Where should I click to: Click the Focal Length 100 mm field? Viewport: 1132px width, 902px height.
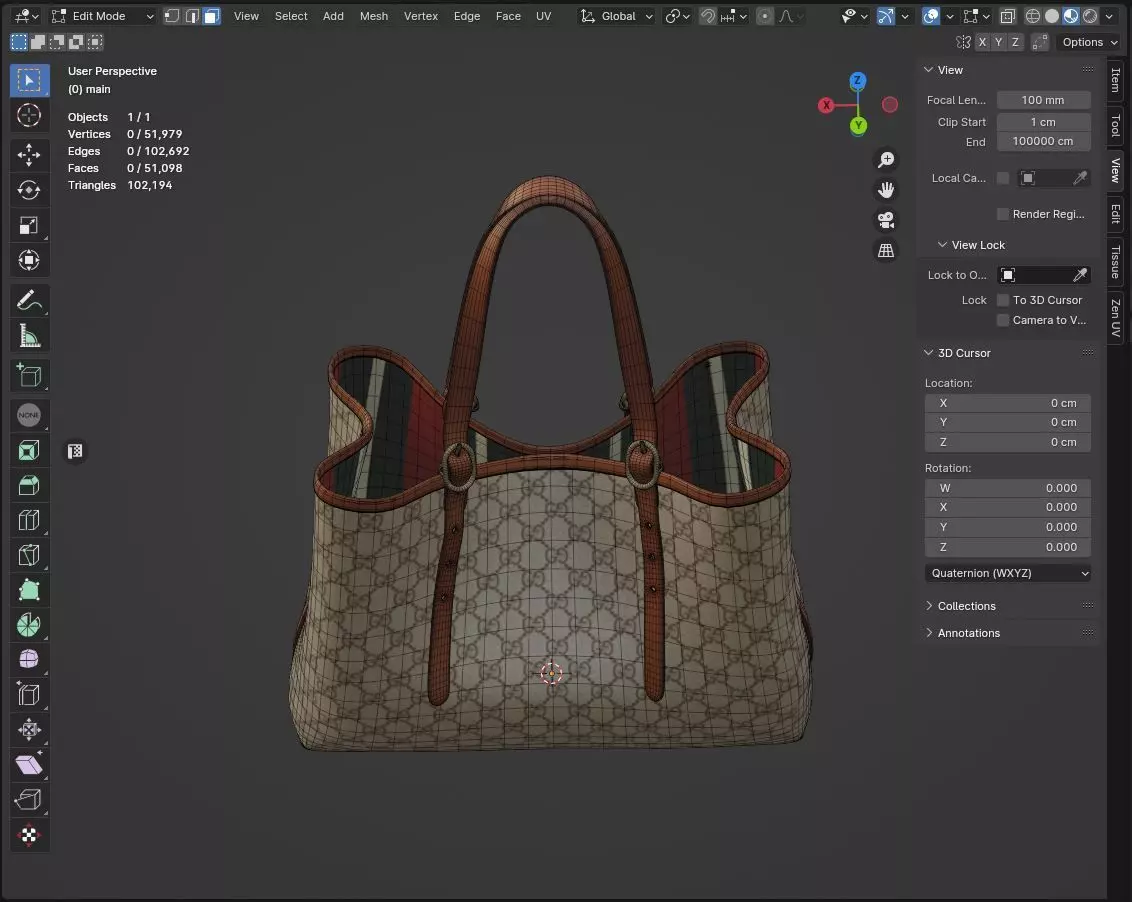coord(1043,100)
